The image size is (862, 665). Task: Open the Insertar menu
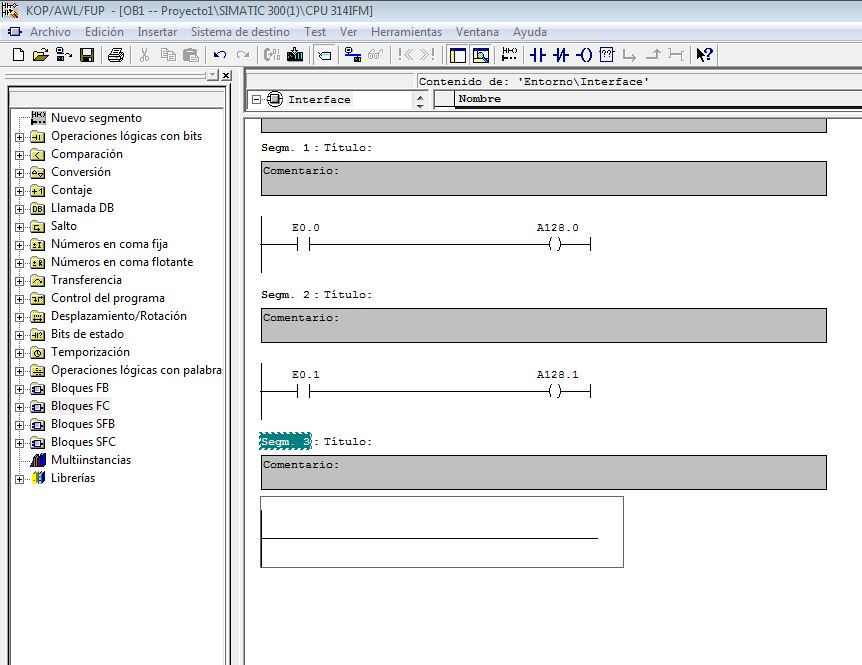click(x=157, y=32)
